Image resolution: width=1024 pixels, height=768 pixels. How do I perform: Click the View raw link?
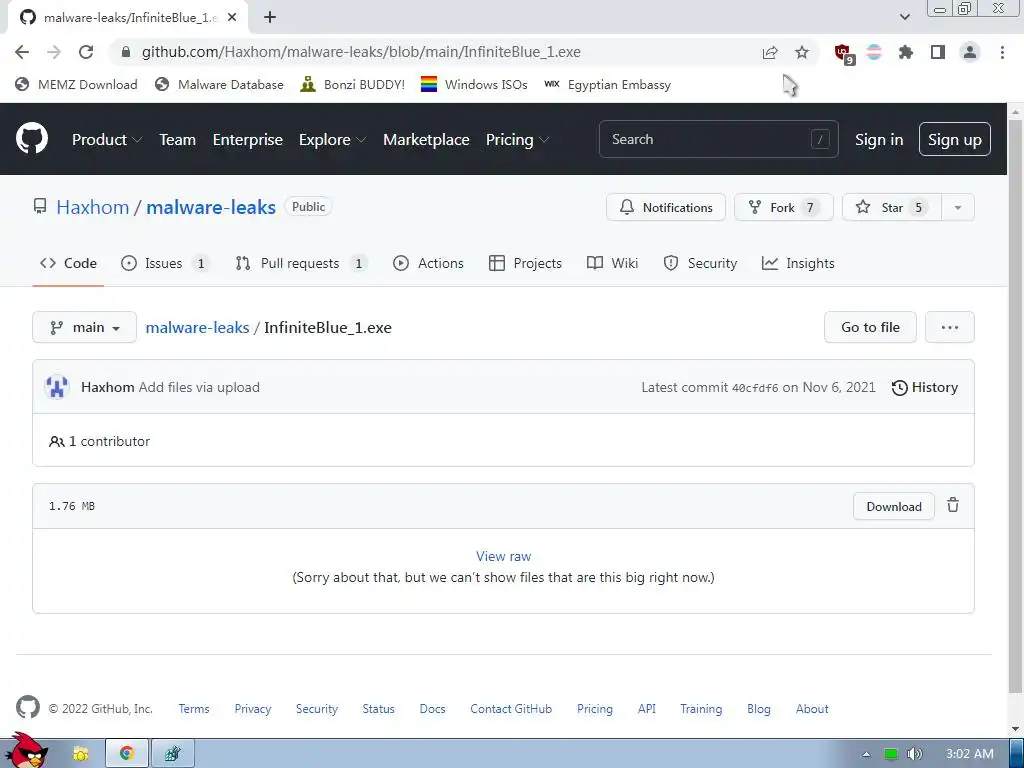[504, 556]
